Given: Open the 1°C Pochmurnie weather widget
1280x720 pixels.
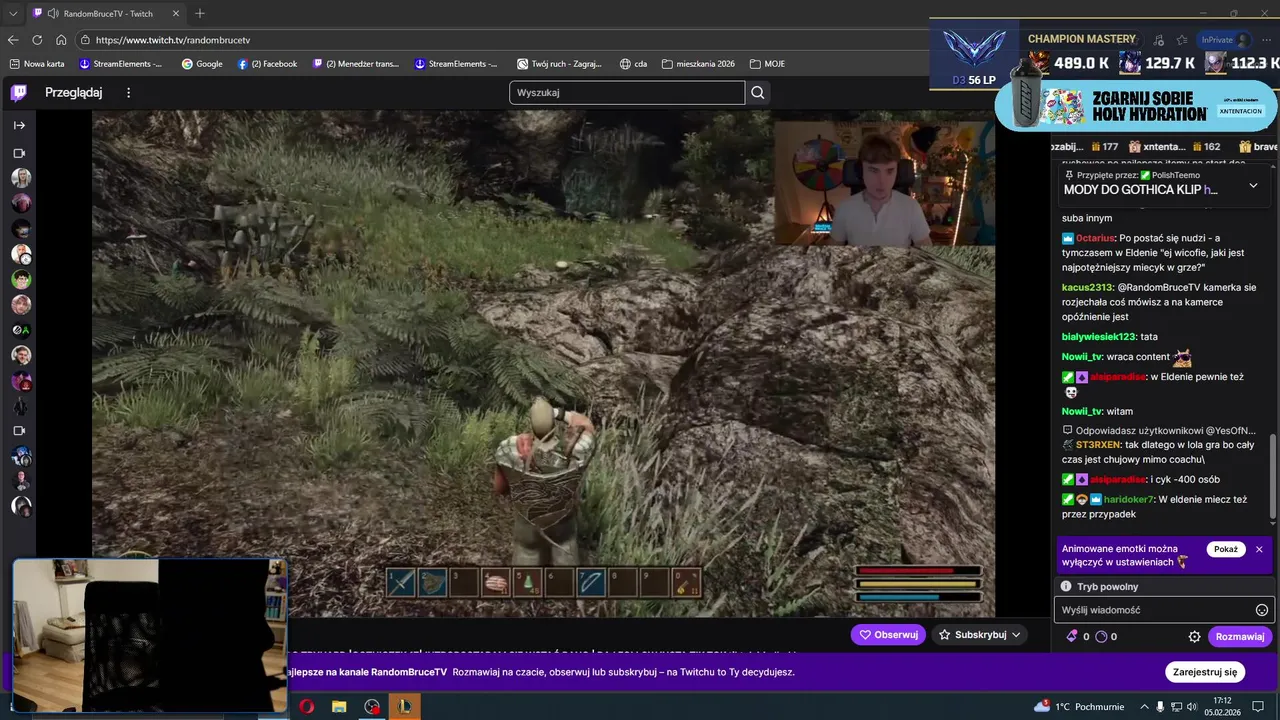Looking at the screenshot, I should tap(1077, 707).
